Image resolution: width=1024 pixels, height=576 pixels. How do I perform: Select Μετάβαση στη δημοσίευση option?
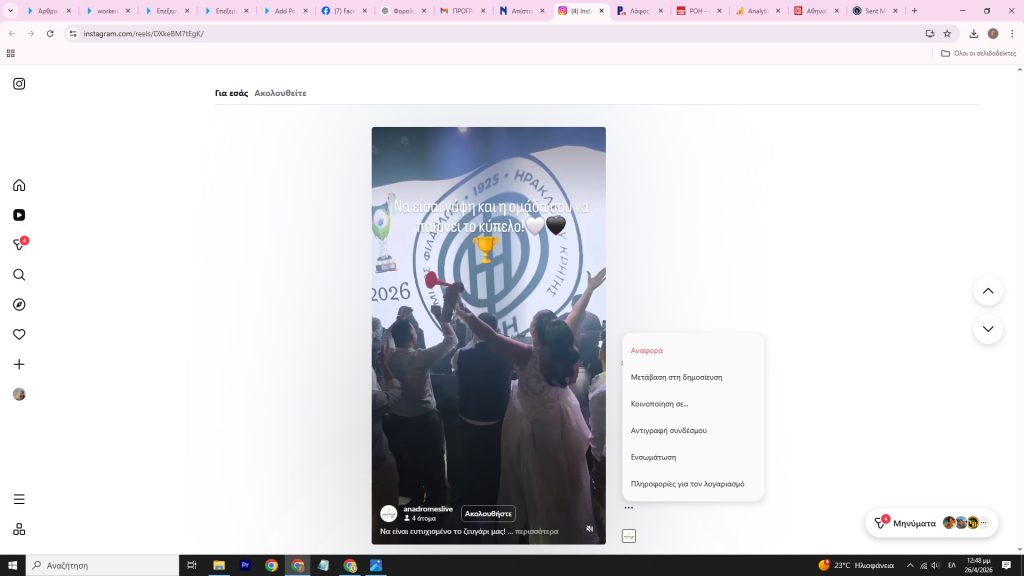(677, 377)
